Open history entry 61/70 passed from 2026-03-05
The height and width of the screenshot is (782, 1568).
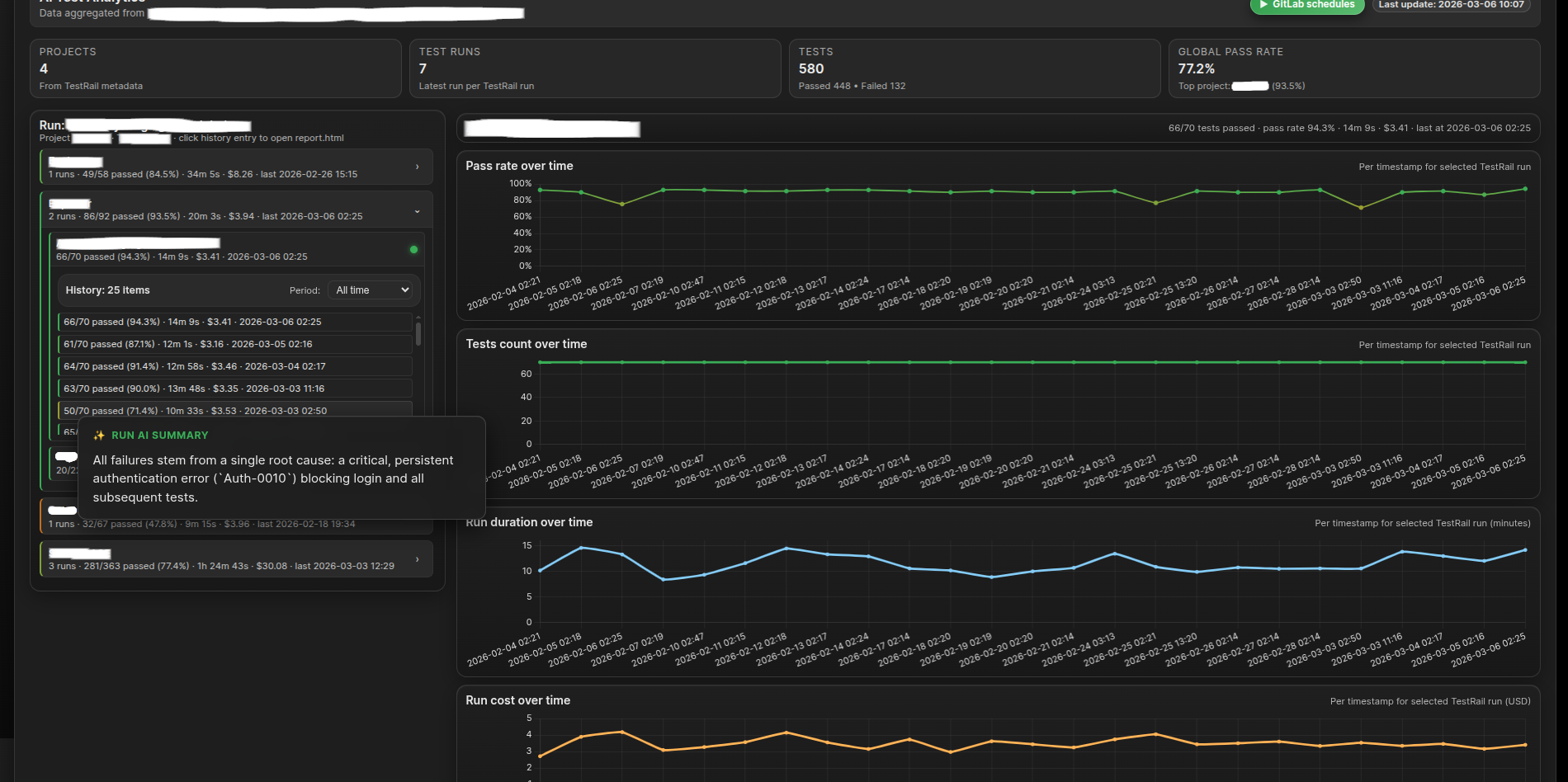pos(234,344)
